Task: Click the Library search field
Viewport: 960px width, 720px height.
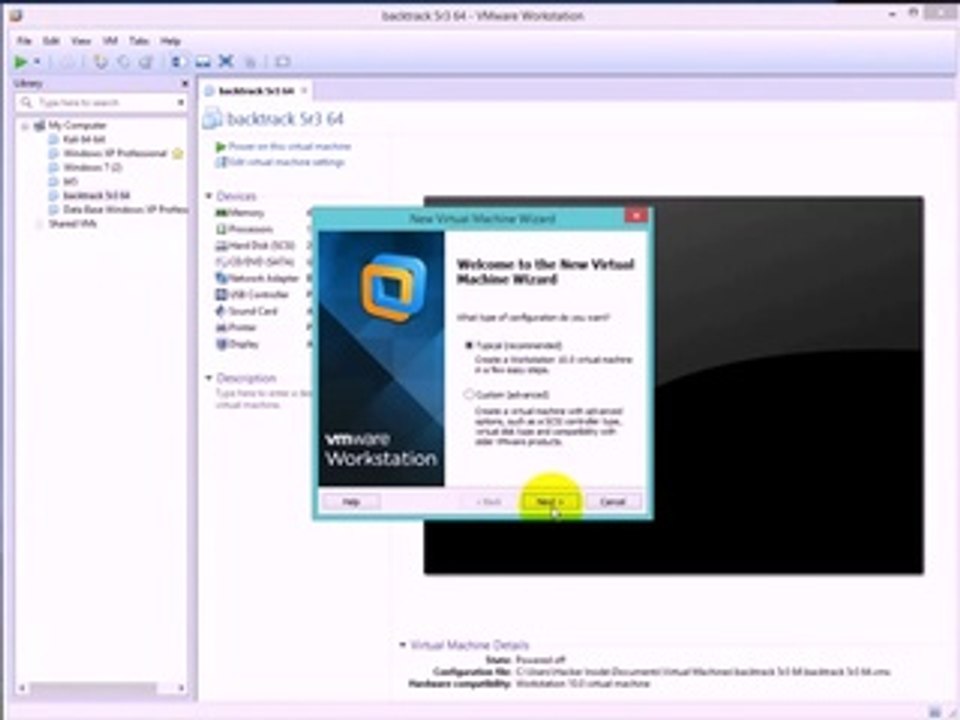Action: [101, 102]
